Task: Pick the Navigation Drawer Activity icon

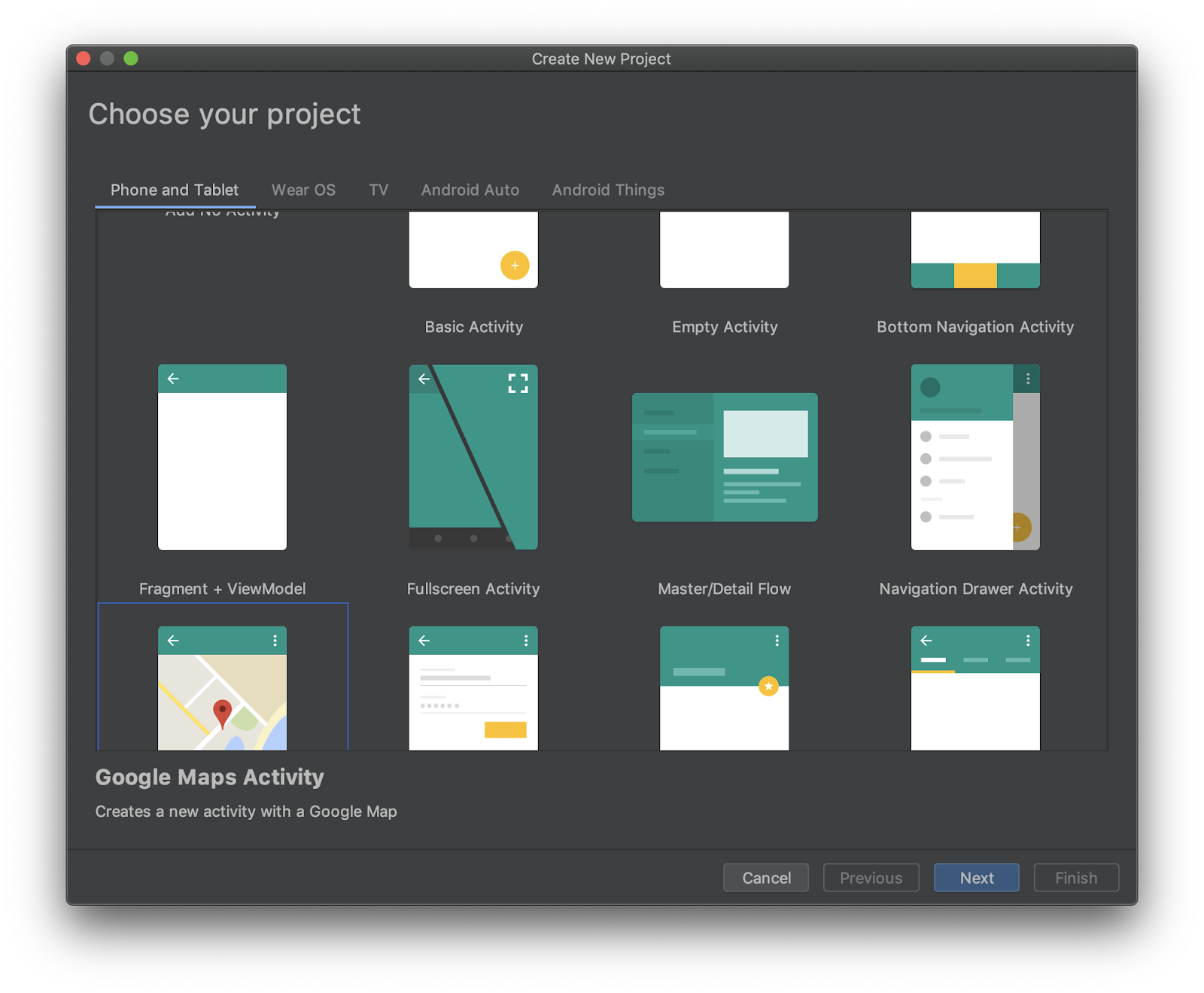Action: [975, 457]
